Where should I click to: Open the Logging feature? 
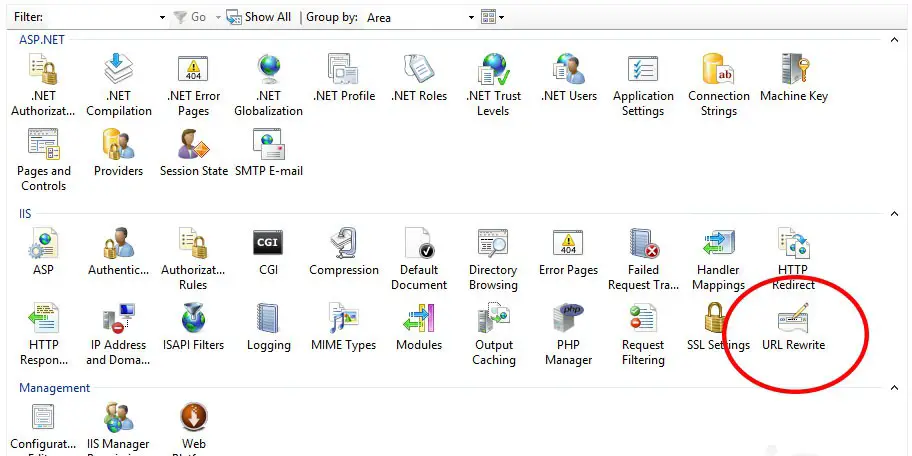(x=268, y=327)
